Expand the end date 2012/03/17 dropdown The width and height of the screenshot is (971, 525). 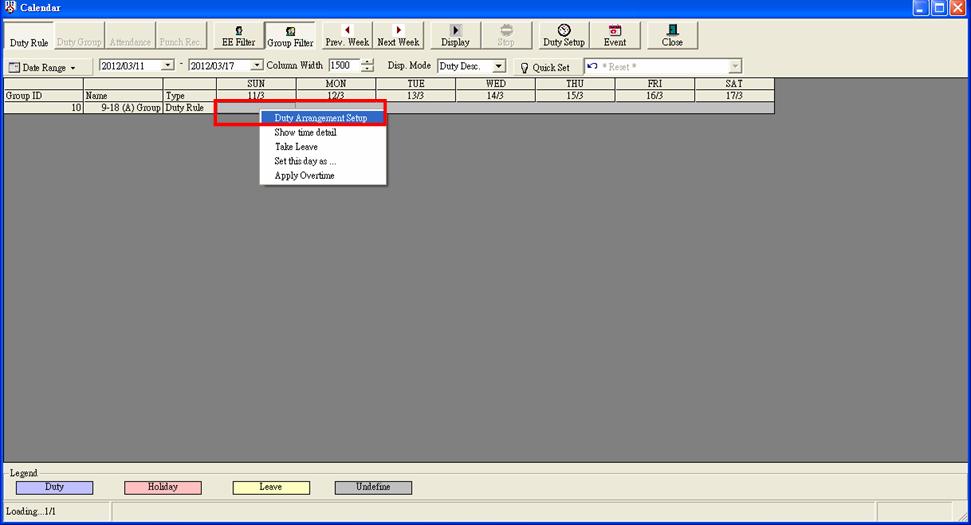(256, 65)
